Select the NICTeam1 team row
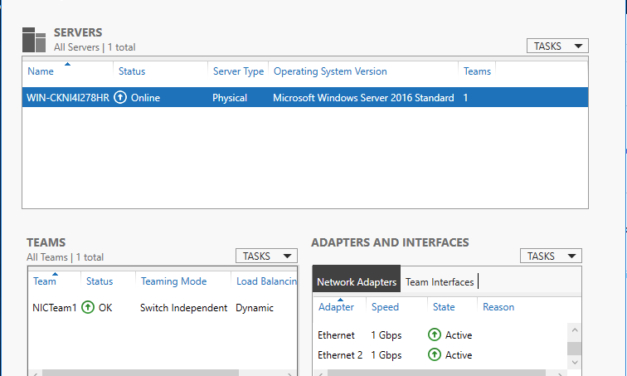The height and width of the screenshot is (376, 627). click(x=163, y=307)
